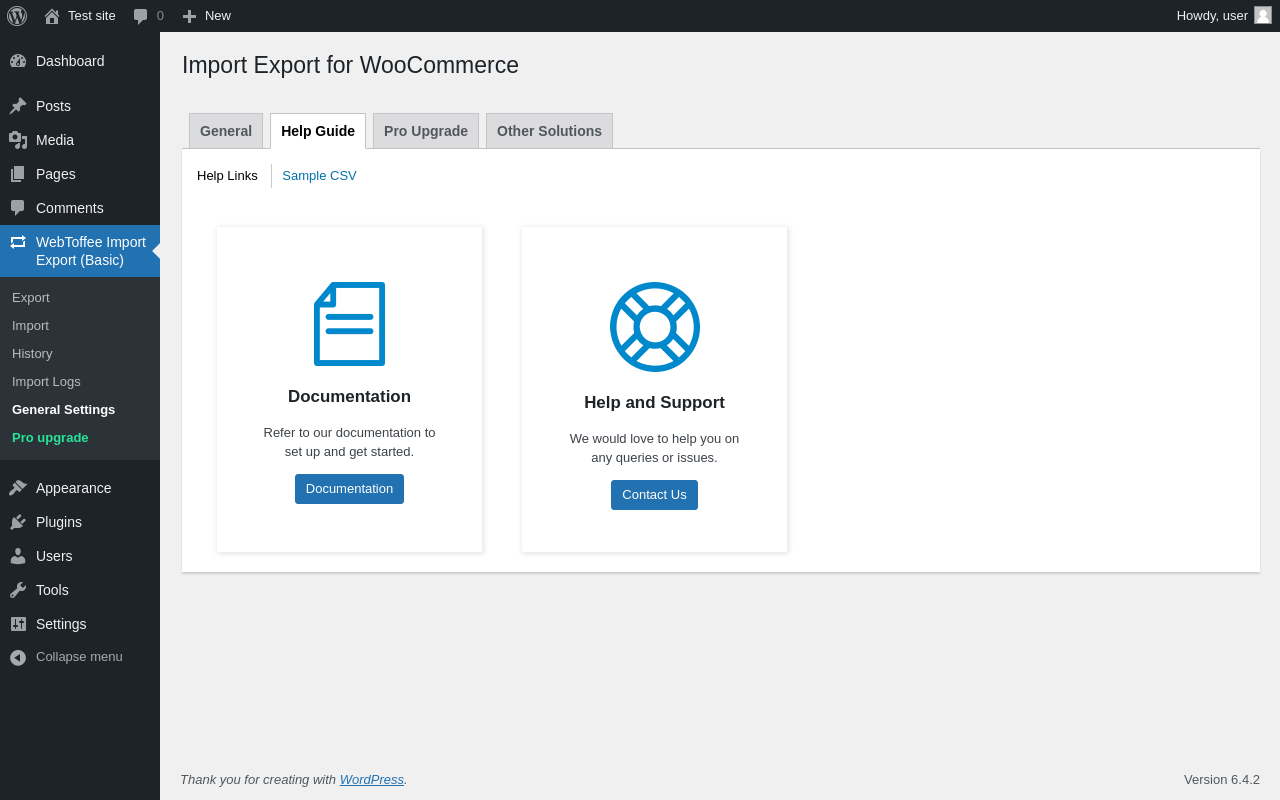1280x800 pixels.
Task: Click the Version 6.4.2 footer text
Action: pyautogui.click(x=1222, y=779)
